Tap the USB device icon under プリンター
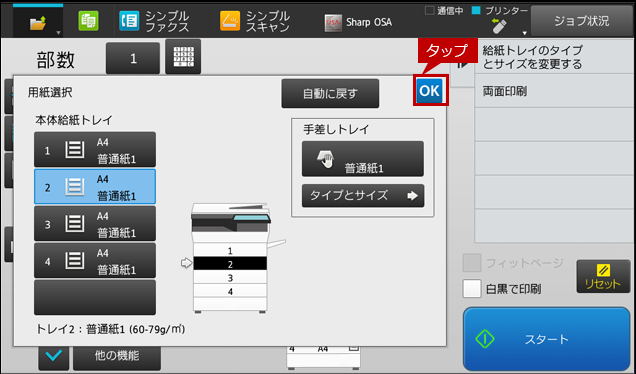The width and height of the screenshot is (636, 374). pyautogui.click(x=498, y=26)
